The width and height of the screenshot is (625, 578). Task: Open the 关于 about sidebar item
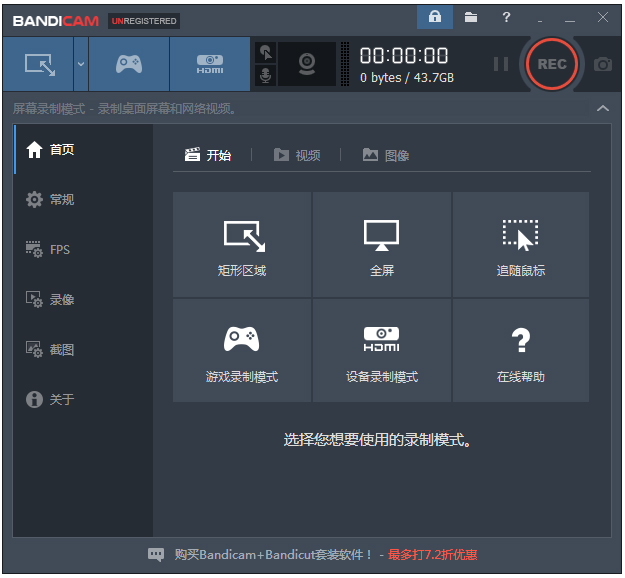83,399
